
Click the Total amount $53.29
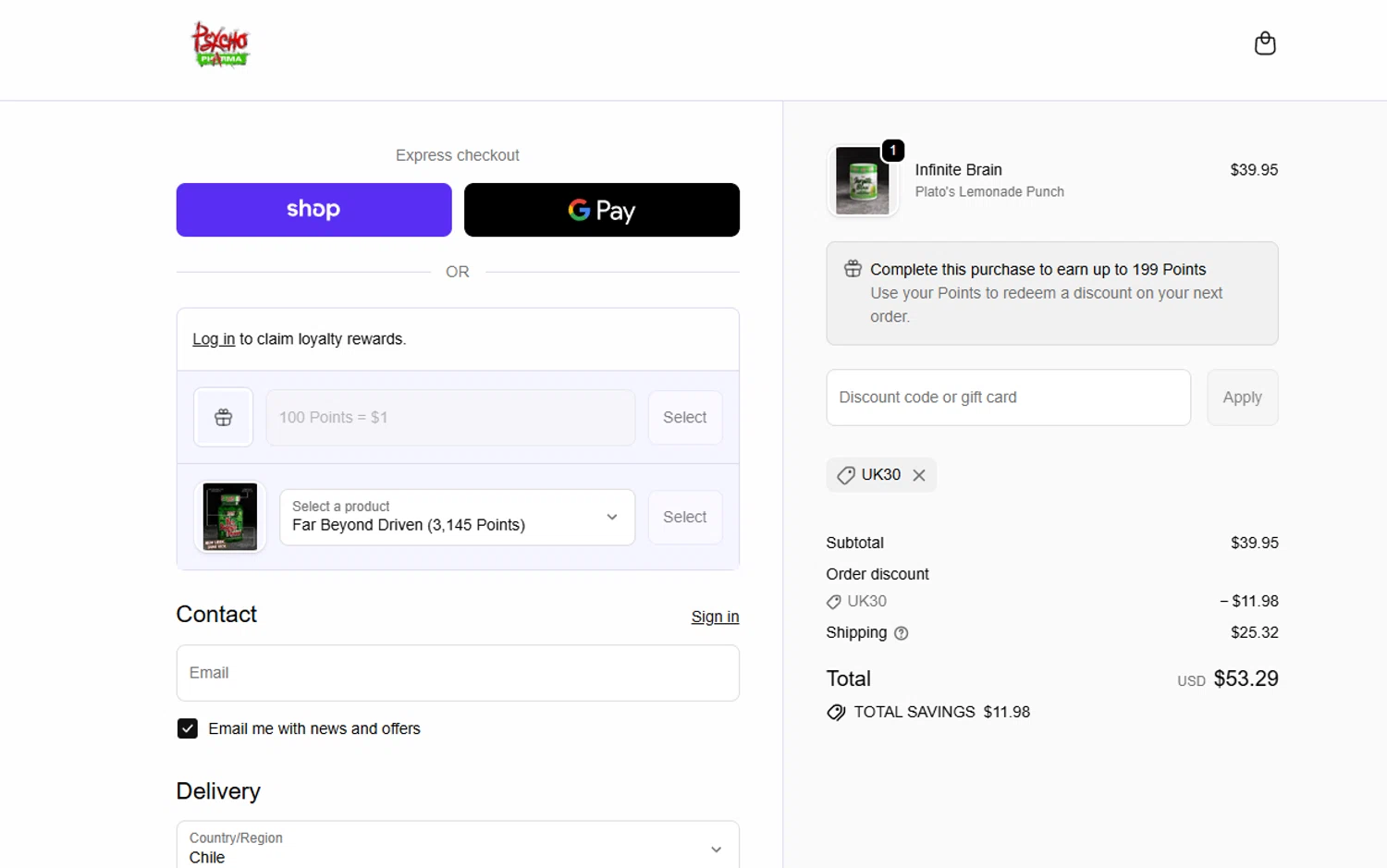click(1246, 679)
